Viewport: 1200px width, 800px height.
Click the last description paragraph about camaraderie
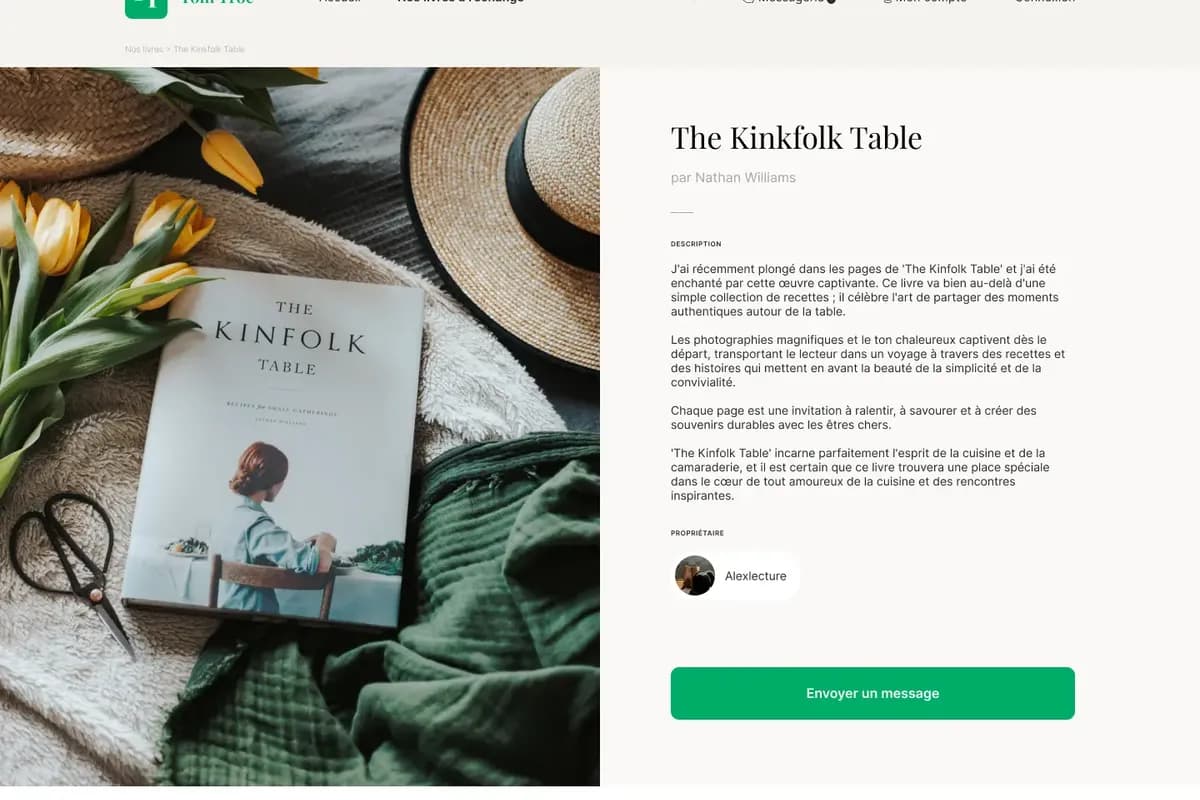860,475
